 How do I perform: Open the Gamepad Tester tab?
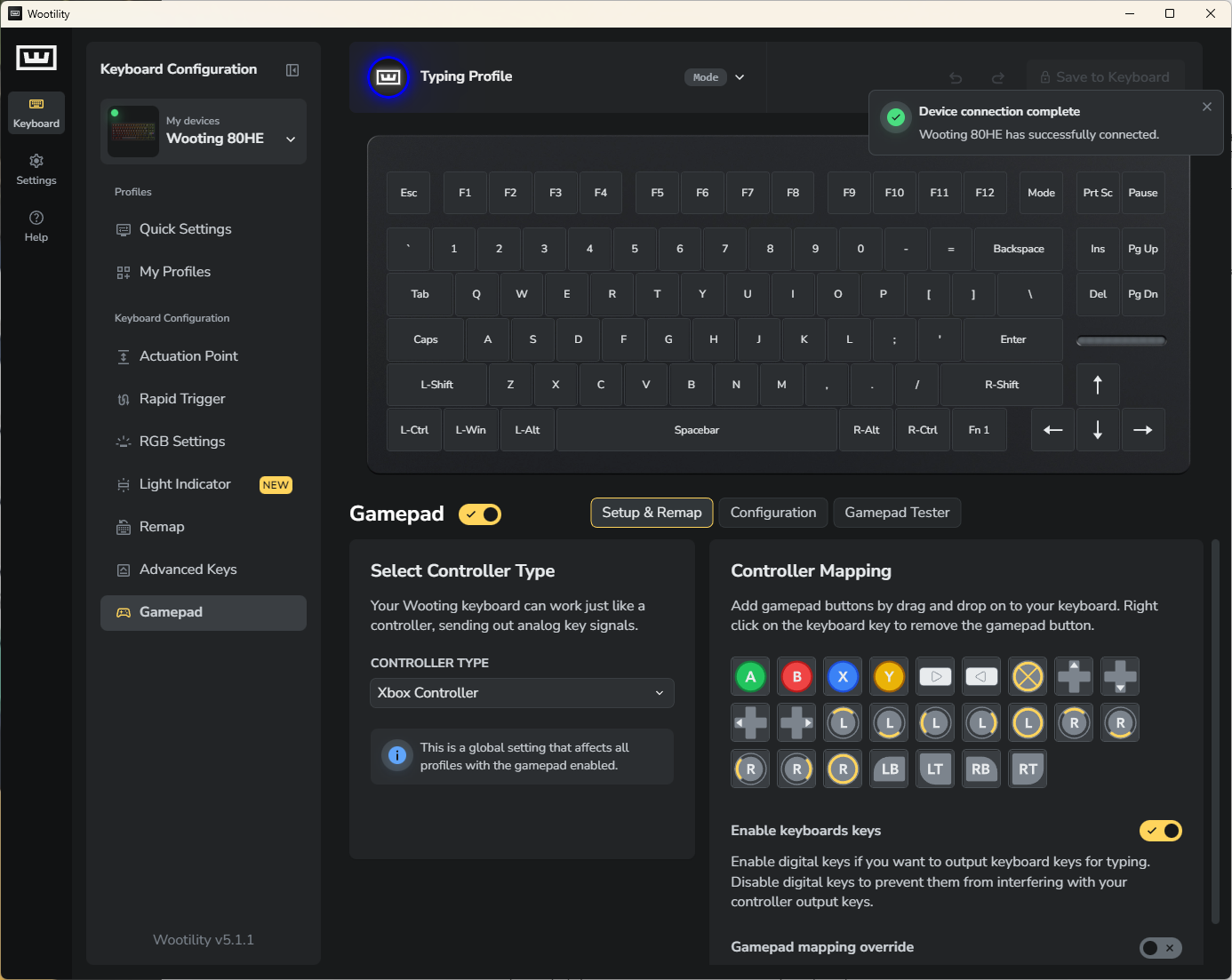click(897, 513)
